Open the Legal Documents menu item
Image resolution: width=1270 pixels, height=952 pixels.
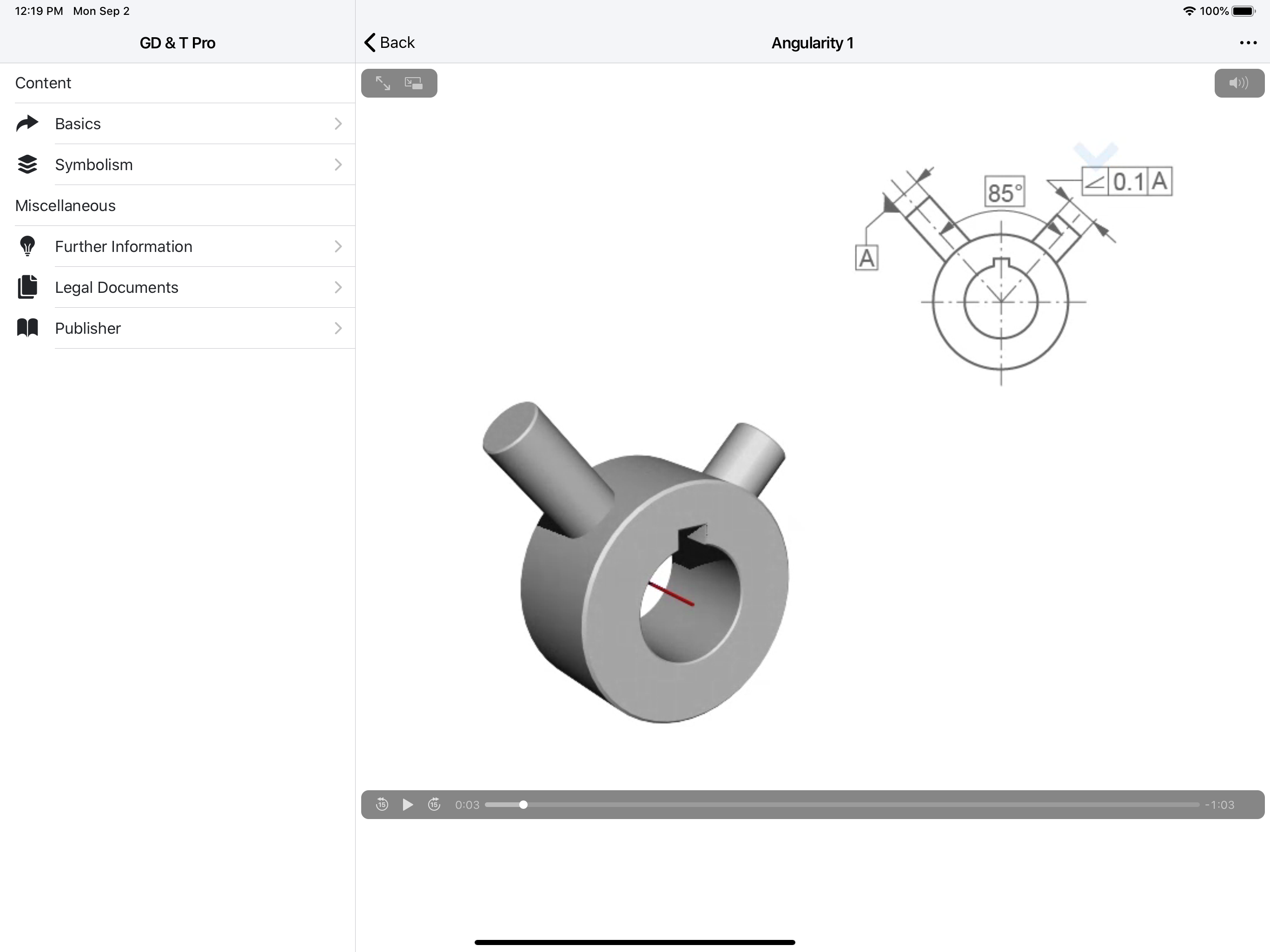(x=117, y=287)
